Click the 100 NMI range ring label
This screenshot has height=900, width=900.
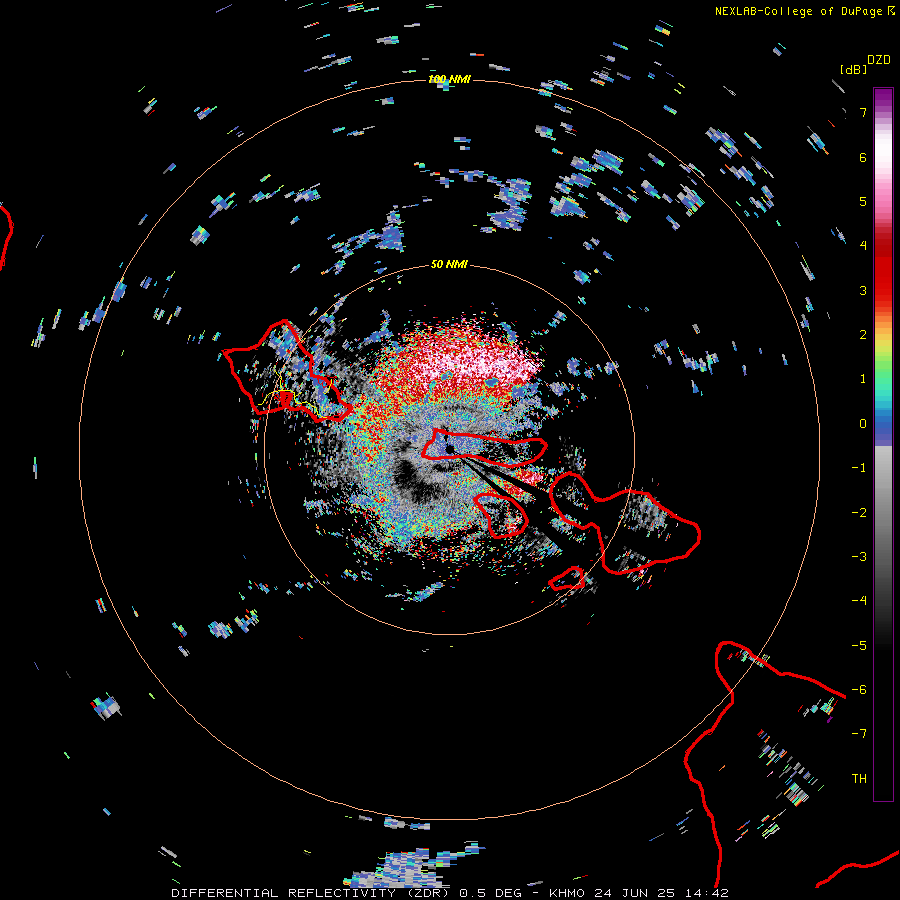[449, 79]
